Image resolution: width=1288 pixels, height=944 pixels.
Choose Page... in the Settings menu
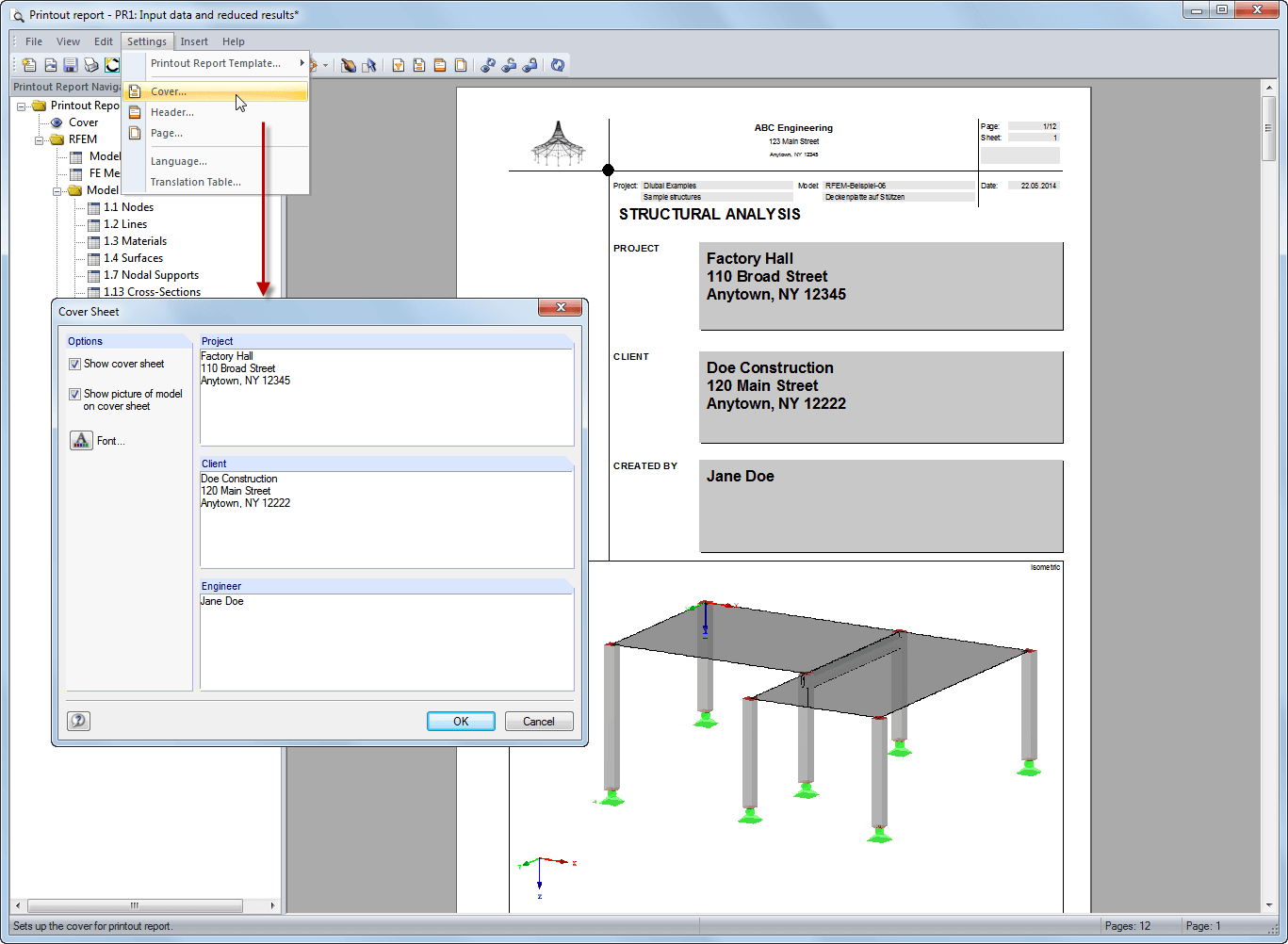pyautogui.click(x=216, y=133)
